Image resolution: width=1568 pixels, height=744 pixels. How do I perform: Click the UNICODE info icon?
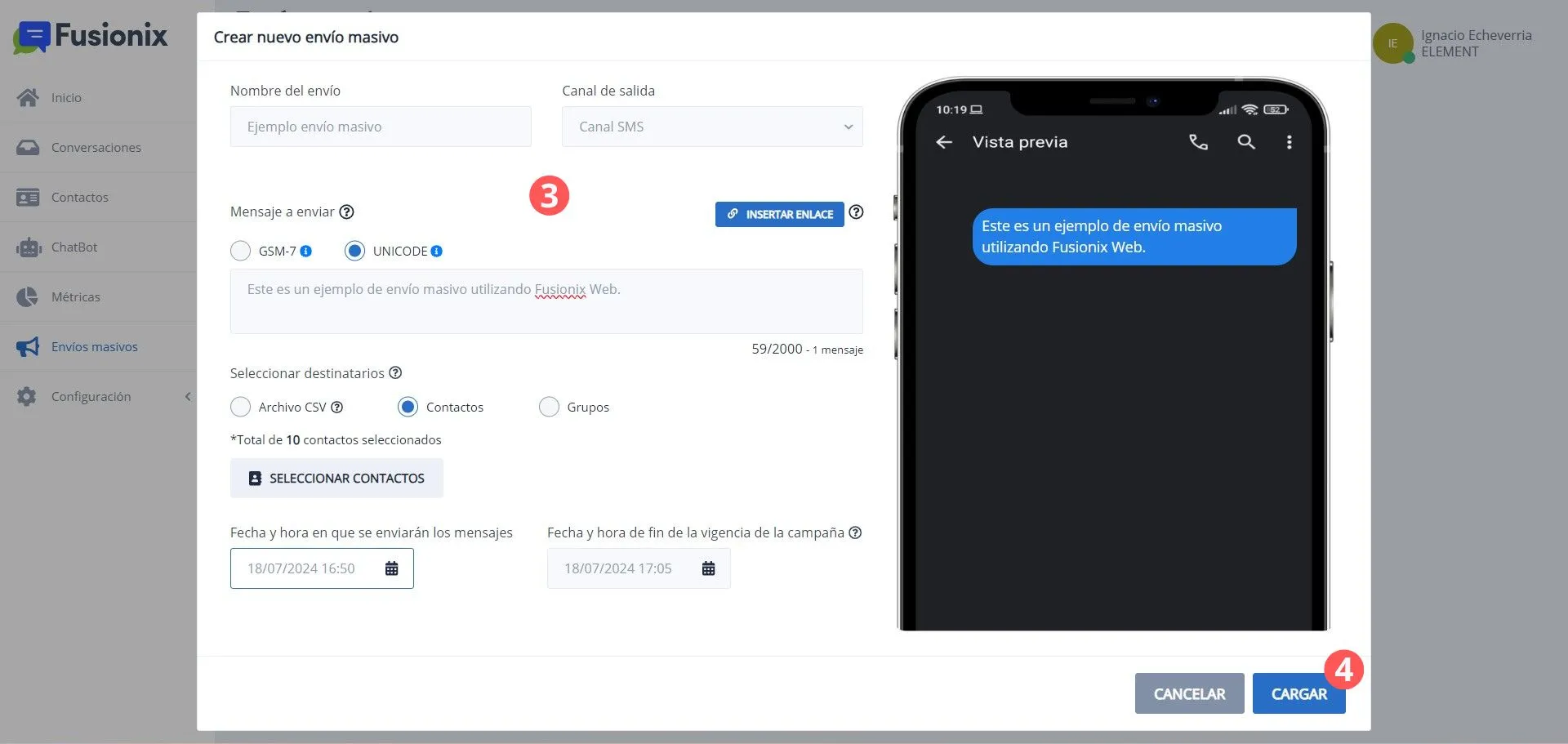point(437,252)
